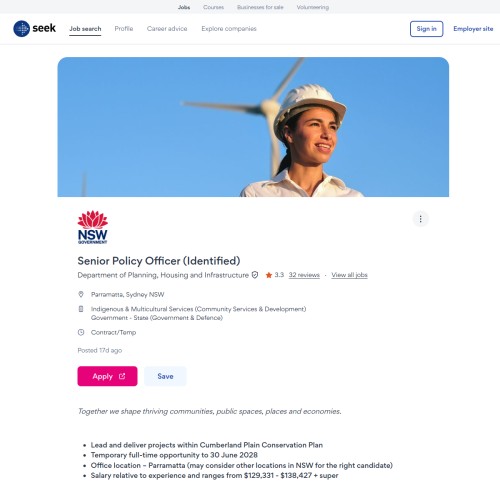Open the three-dot more options menu
The image size is (500, 500).
click(x=420, y=219)
